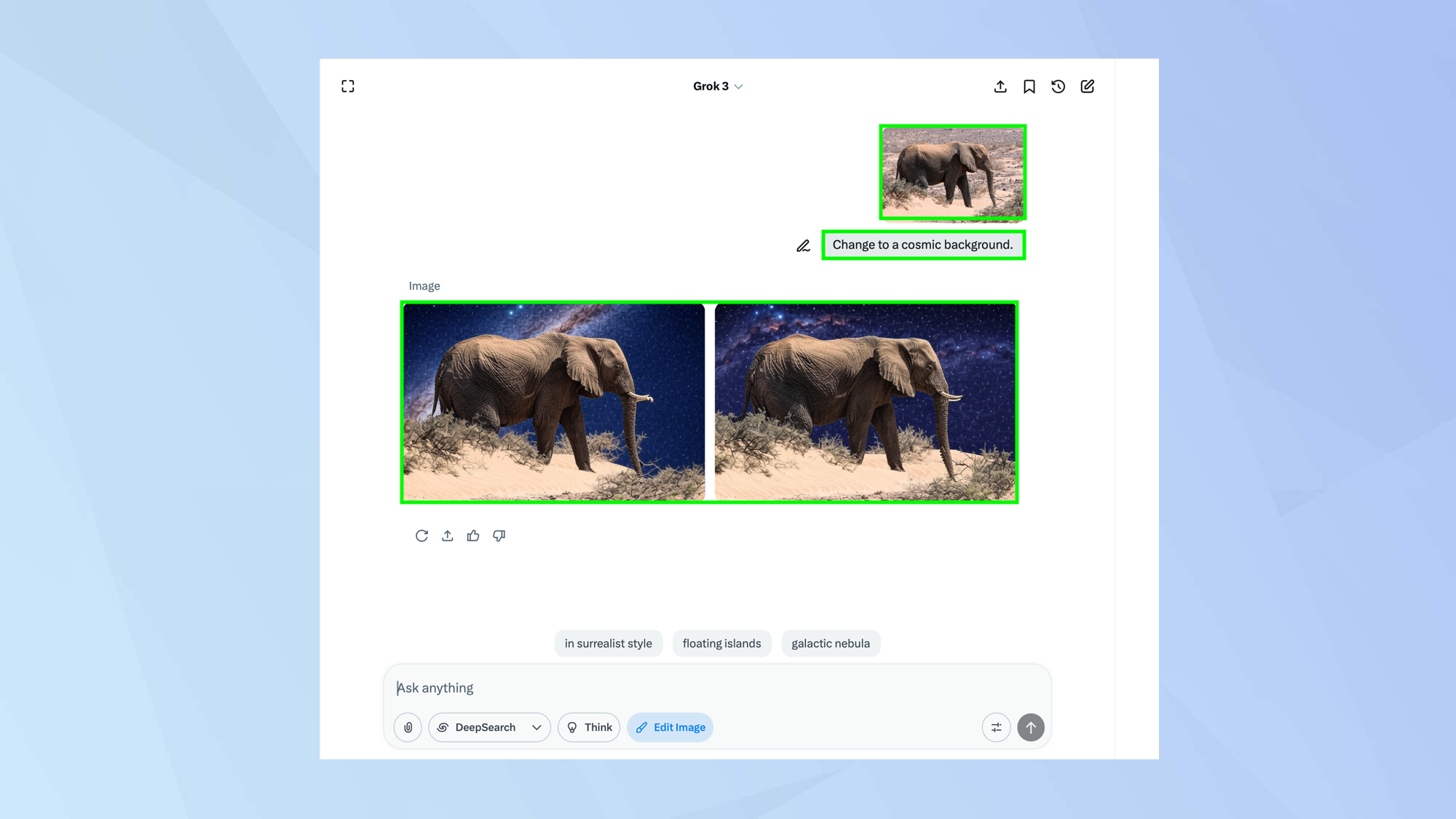The width and height of the screenshot is (1456, 819).
Task: Open the settings sliders options button
Action: (996, 727)
